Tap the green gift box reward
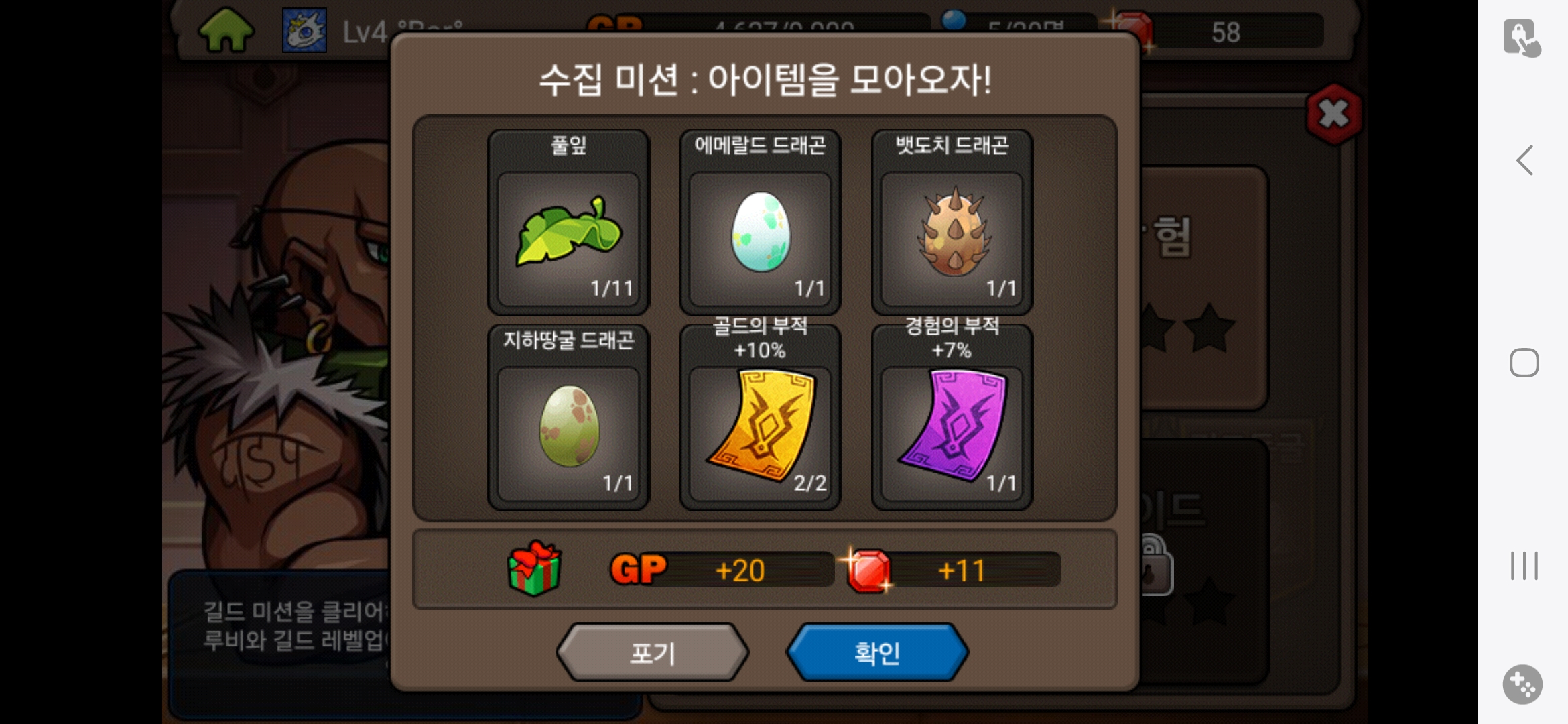Image resolution: width=1568 pixels, height=724 pixels. tap(534, 568)
